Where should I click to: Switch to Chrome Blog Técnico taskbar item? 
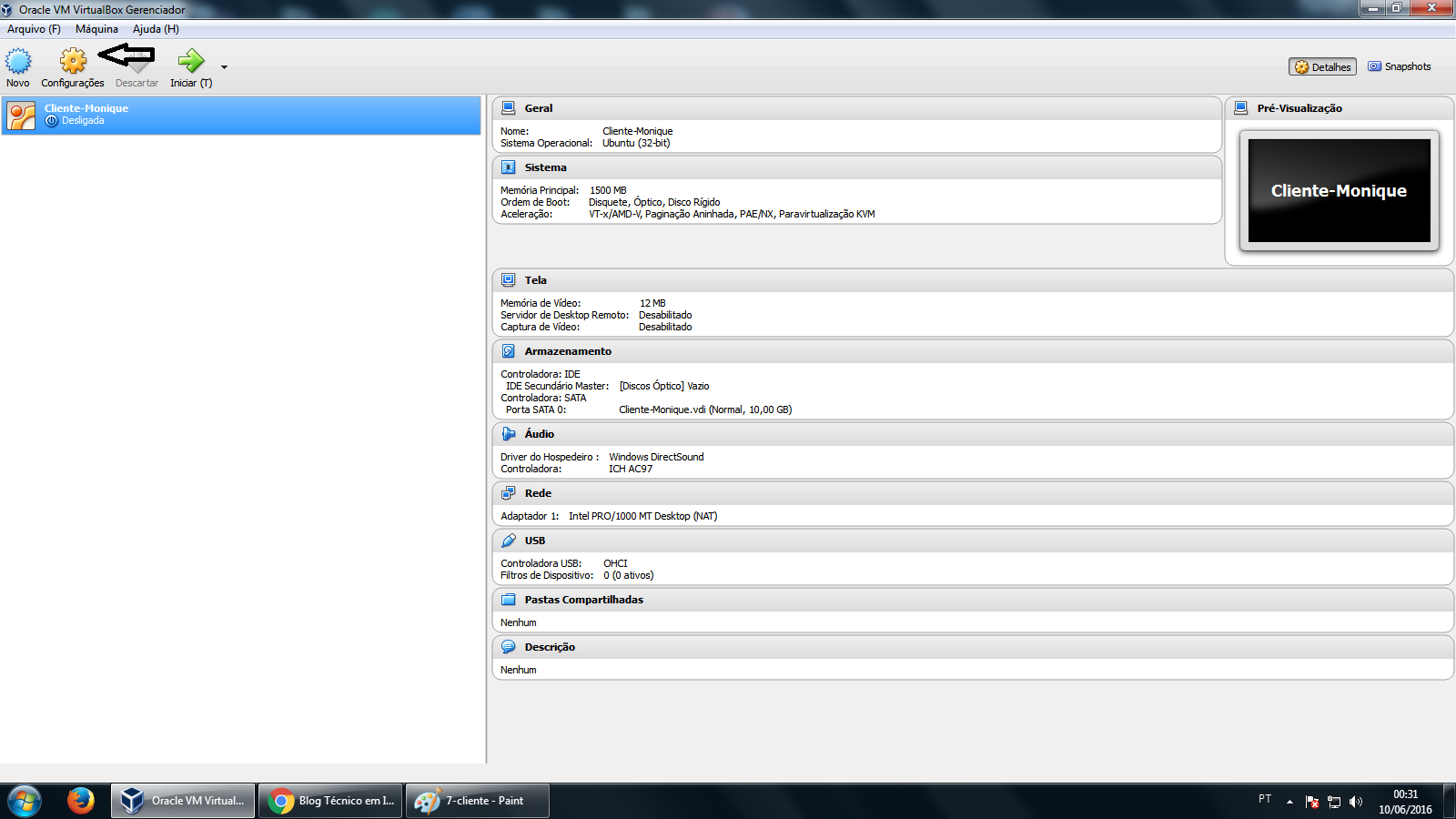point(330,801)
